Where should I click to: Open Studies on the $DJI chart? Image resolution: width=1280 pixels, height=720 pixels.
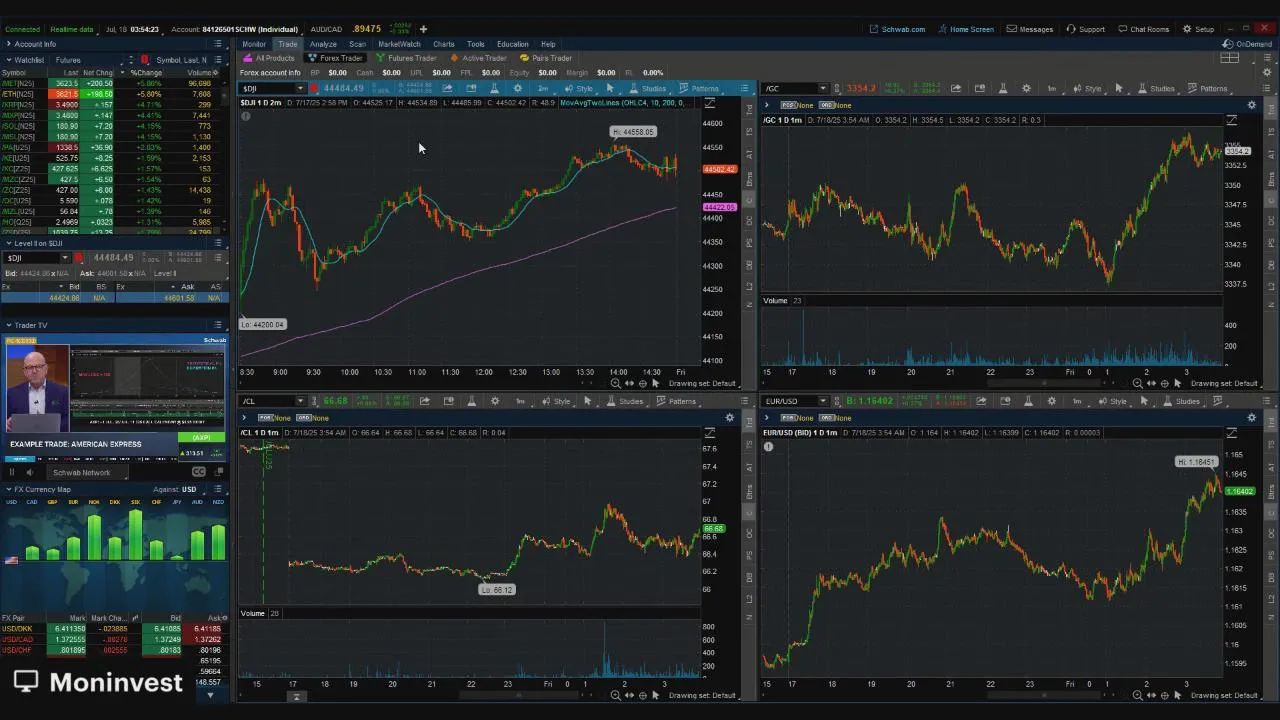[x=648, y=88]
